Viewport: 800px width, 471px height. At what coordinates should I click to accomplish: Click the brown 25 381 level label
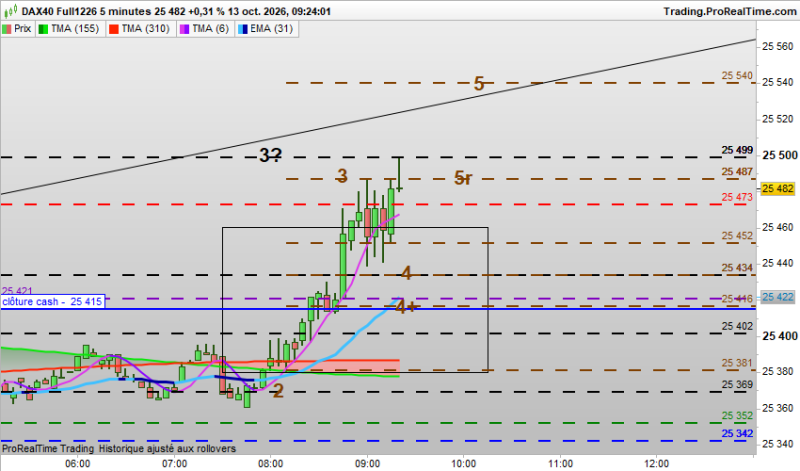pos(737,363)
